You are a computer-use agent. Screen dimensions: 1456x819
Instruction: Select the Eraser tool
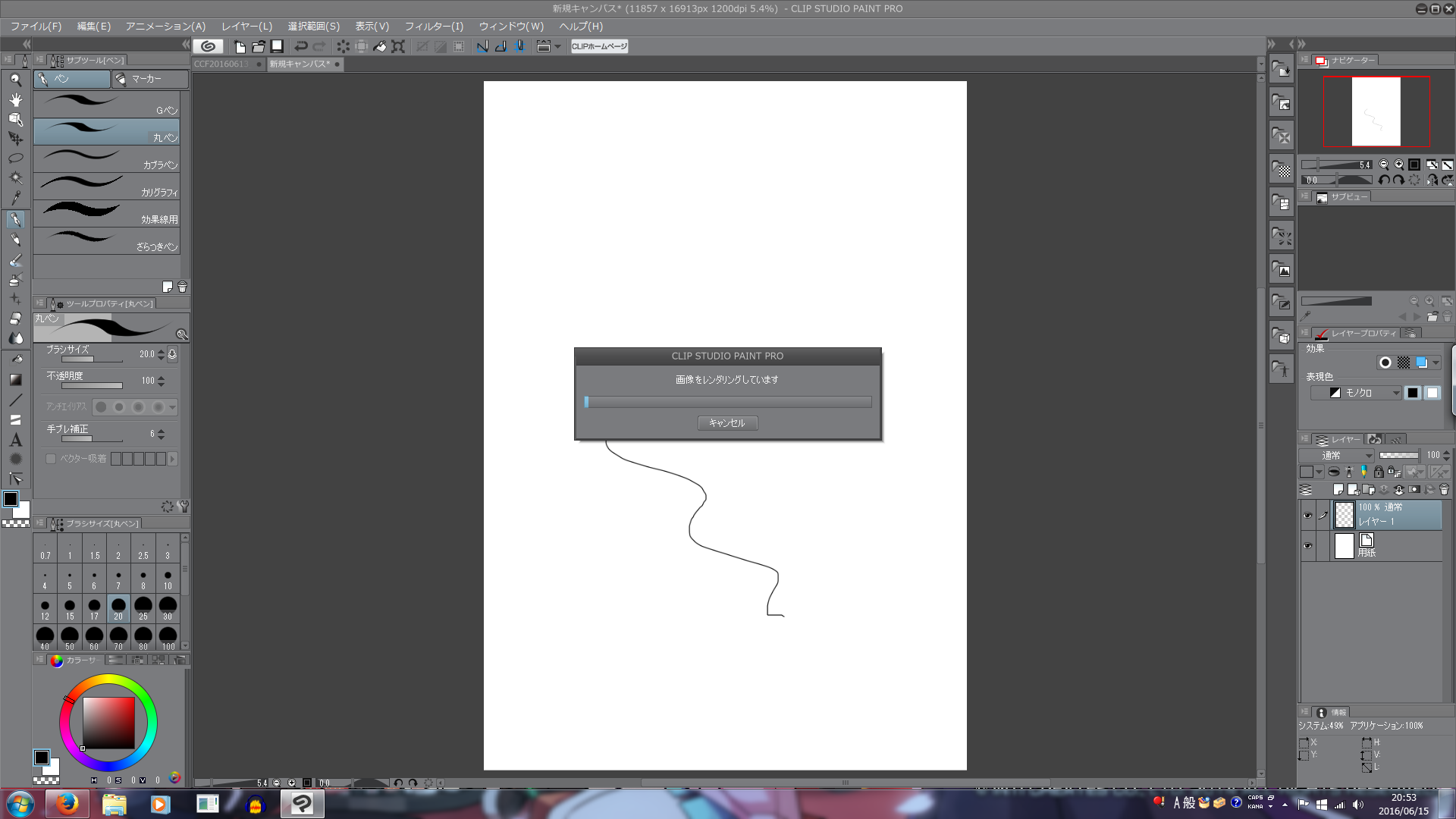coord(15,318)
